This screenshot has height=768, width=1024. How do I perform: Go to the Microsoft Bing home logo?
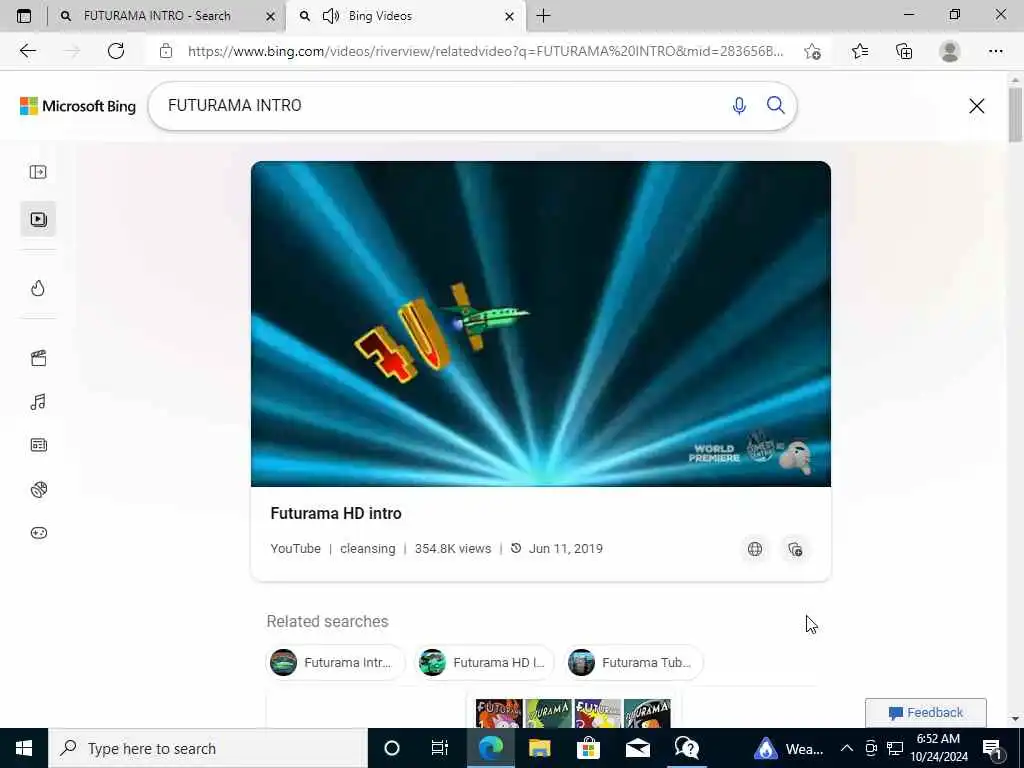pyautogui.click(x=78, y=106)
